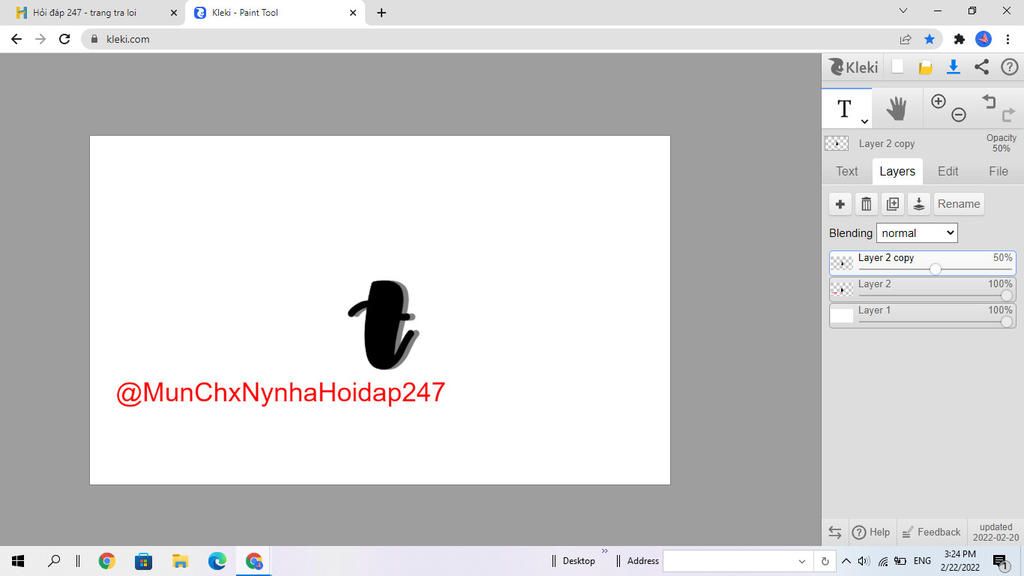Bookmark this page with the star
The height and width of the screenshot is (576, 1024).
929,39
